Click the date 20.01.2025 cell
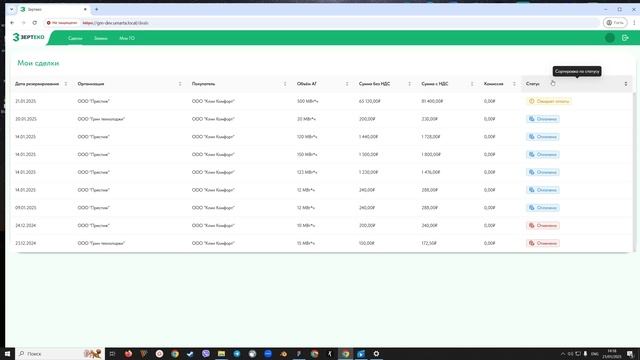 click(26, 119)
